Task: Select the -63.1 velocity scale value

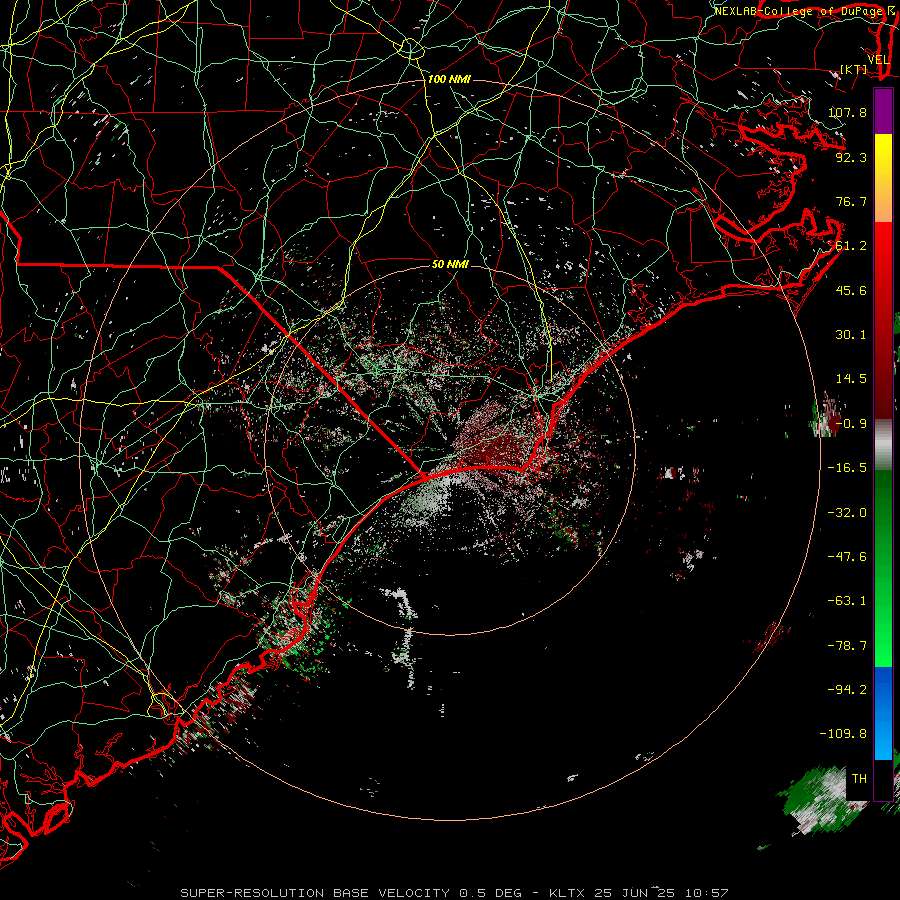Action: coord(847,601)
